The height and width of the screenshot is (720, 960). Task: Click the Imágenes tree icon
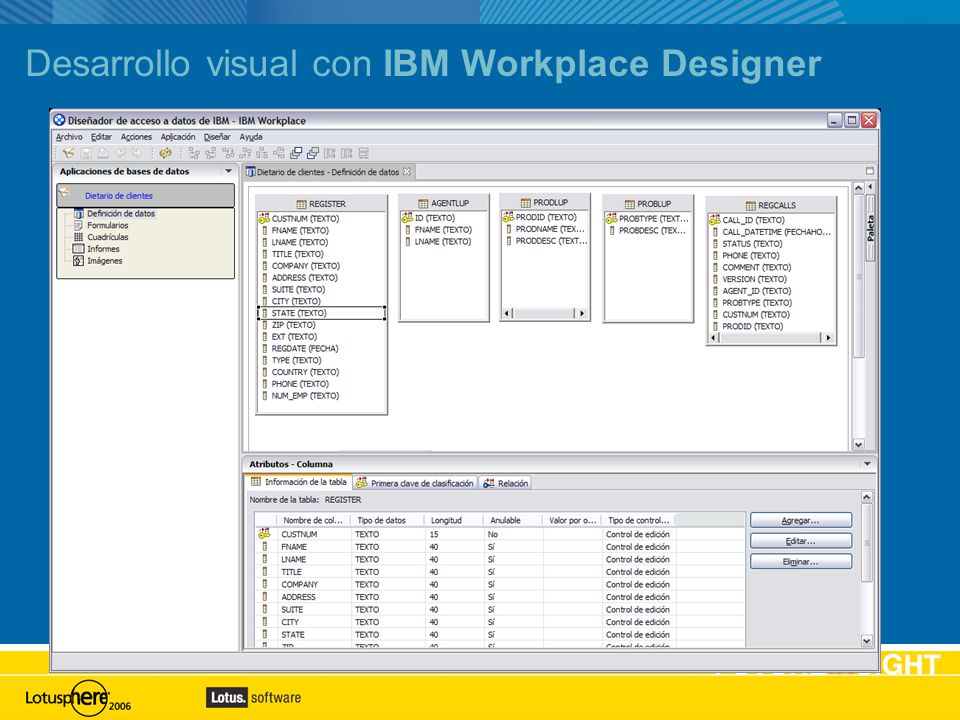click(x=78, y=261)
